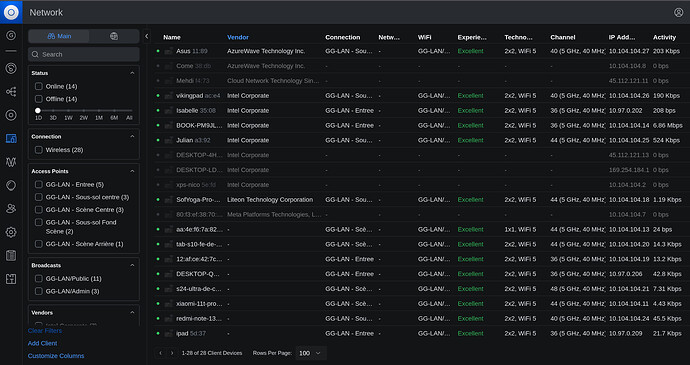This screenshot has height=365, width=690.
Task: Open the speed test statistics sidebar icon
Action: point(11,68)
